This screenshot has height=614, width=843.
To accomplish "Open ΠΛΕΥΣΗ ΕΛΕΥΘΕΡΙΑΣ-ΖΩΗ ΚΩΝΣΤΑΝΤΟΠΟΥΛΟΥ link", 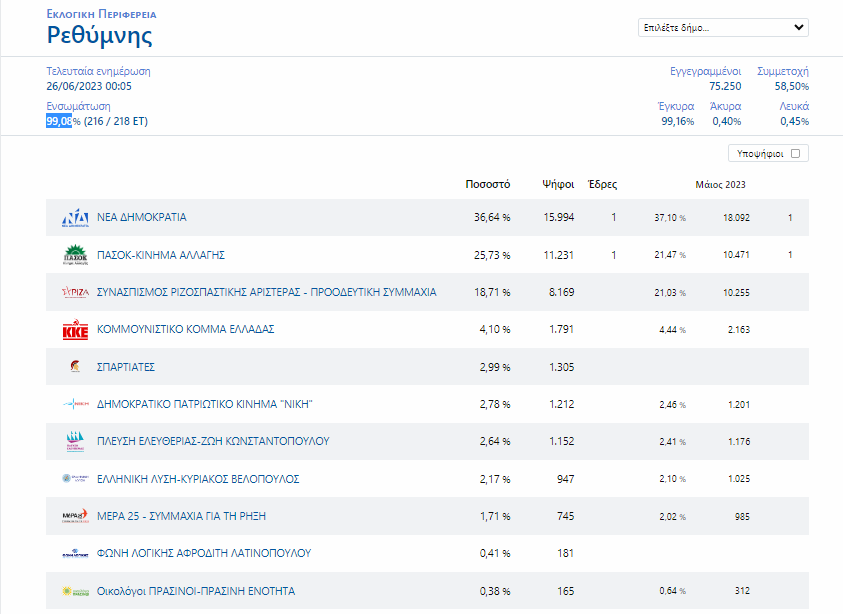I will [213, 441].
